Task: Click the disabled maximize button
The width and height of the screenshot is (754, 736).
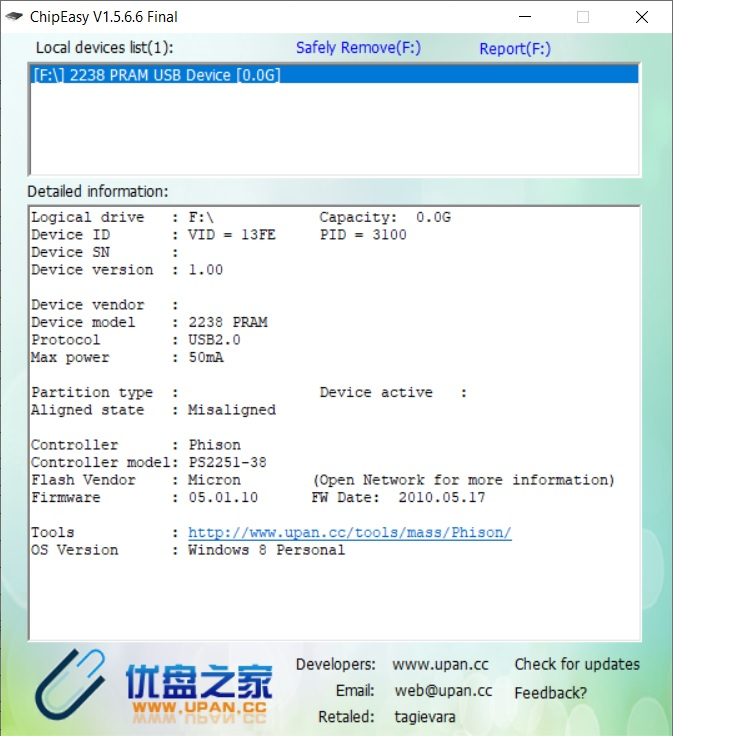Action: tap(583, 17)
